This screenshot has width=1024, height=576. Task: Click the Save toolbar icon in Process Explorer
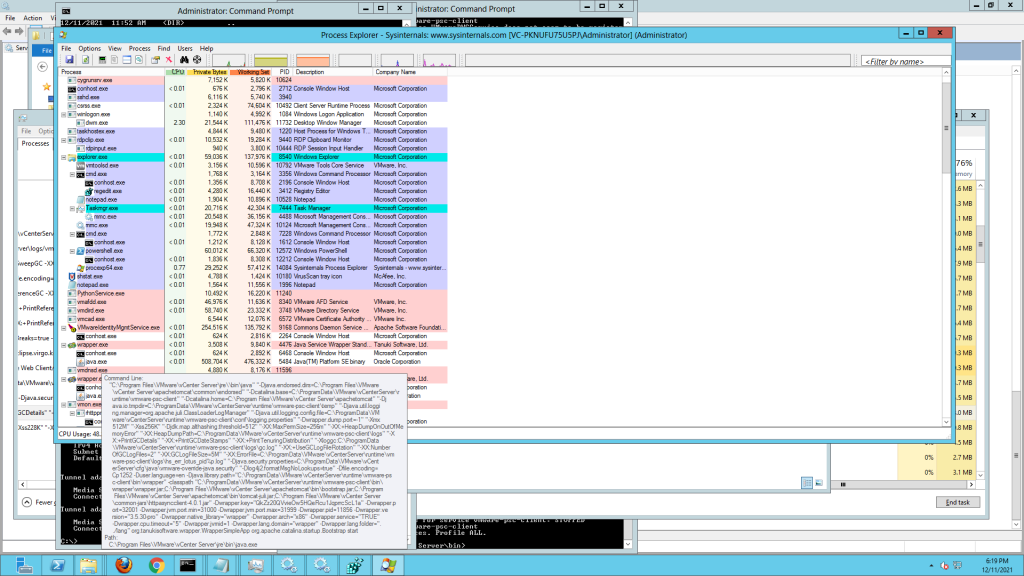click(x=69, y=60)
